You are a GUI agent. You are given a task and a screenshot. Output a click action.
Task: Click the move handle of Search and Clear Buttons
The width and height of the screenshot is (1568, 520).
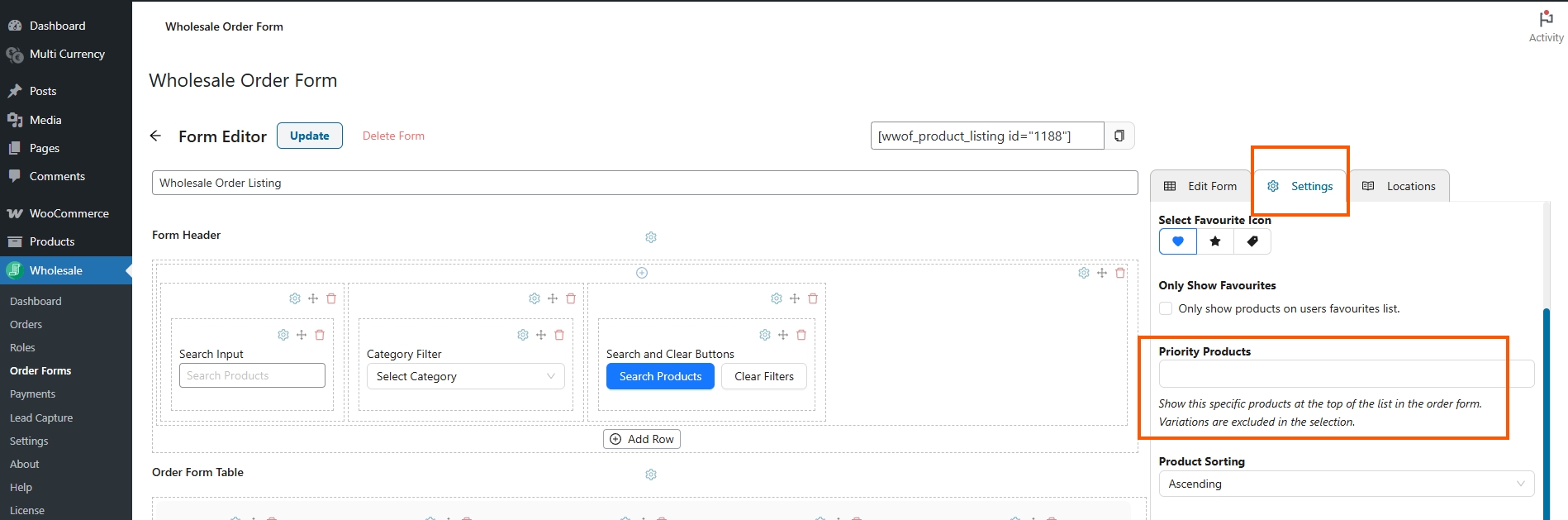click(783, 335)
